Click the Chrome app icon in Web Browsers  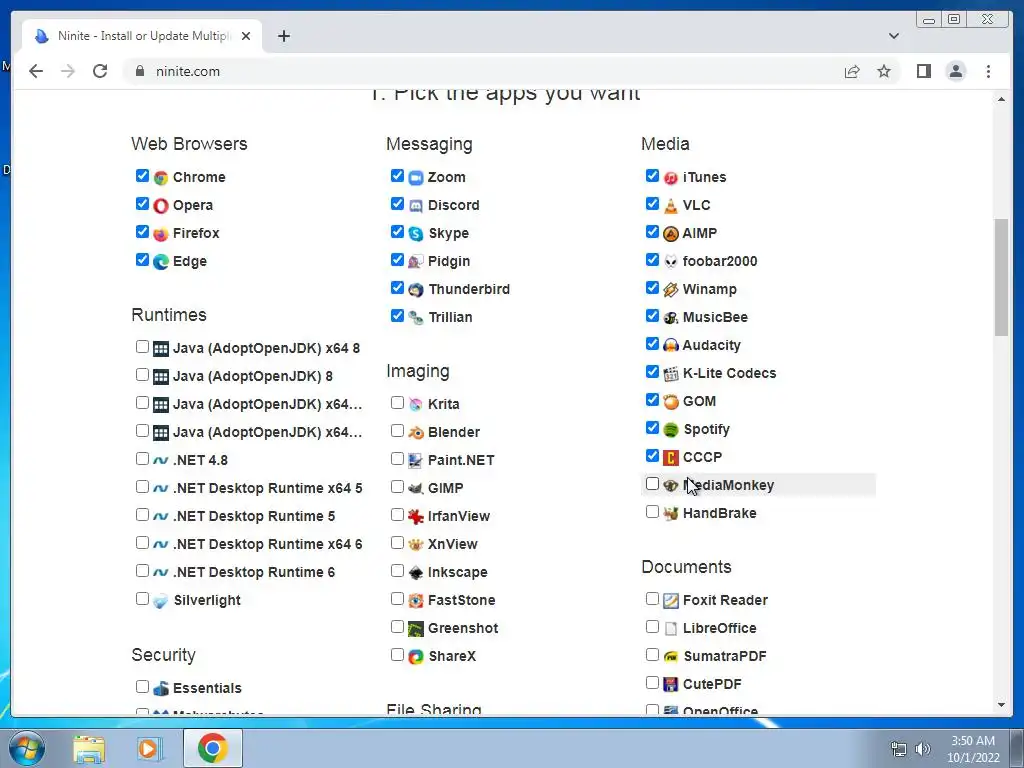pyautogui.click(x=161, y=178)
